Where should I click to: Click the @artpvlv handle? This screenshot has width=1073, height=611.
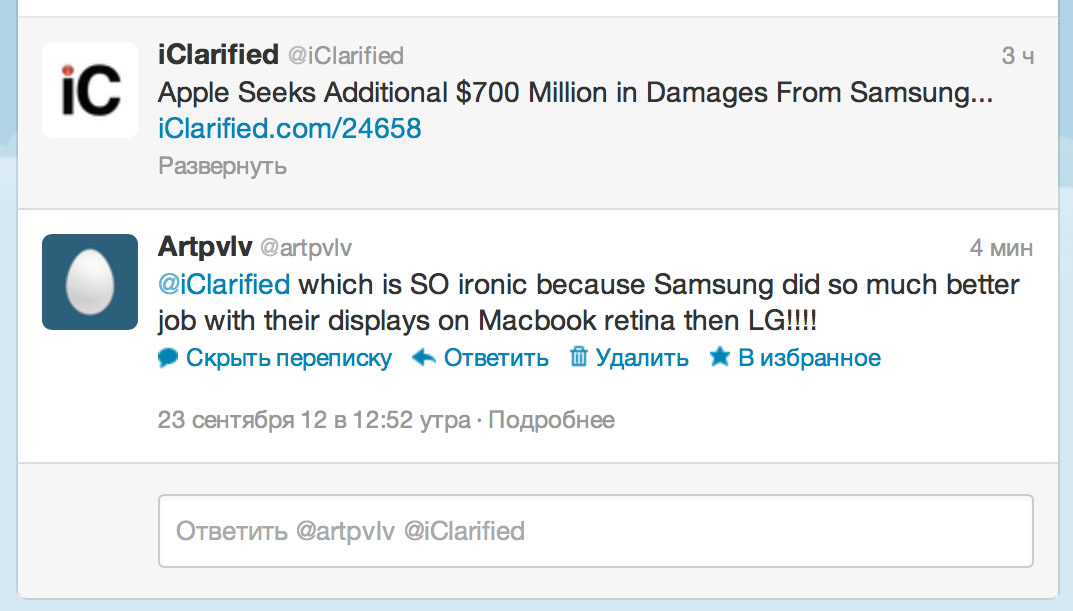point(306,248)
